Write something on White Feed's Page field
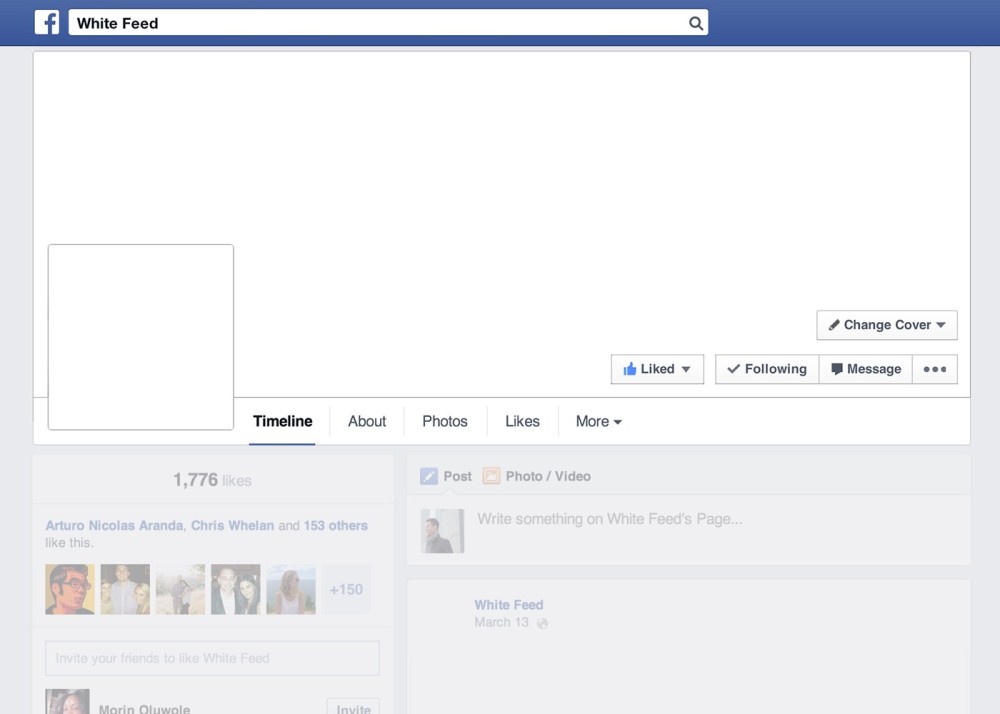This screenshot has width=1000, height=714. (x=610, y=519)
